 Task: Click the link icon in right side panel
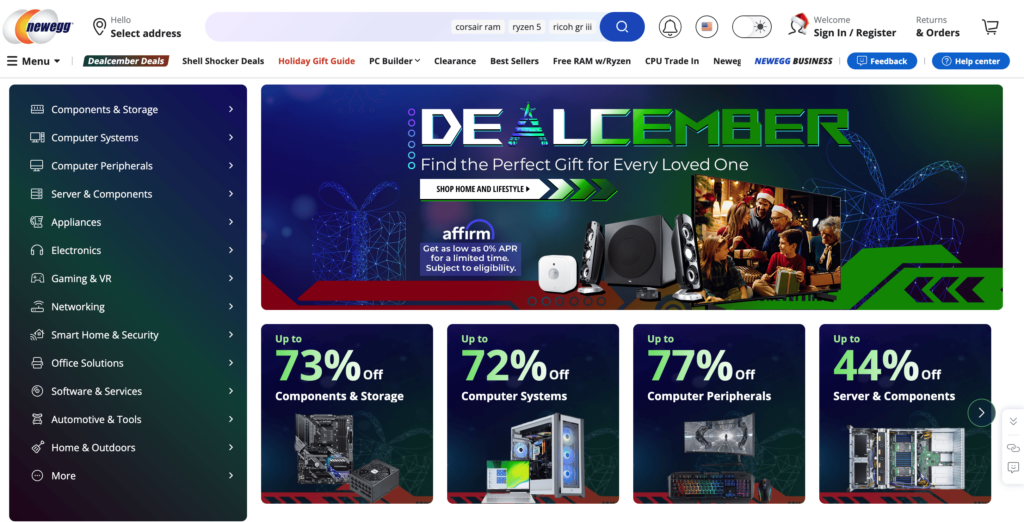pyautogui.click(x=1013, y=448)
